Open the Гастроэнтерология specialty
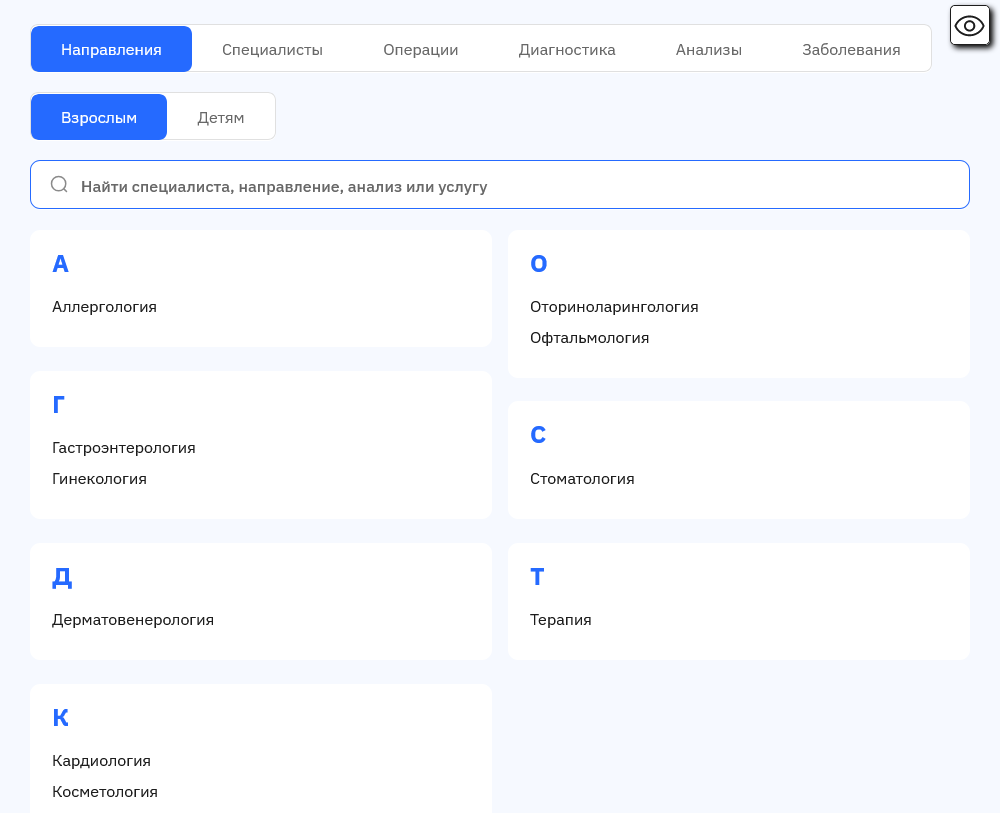 pos(124,448)
